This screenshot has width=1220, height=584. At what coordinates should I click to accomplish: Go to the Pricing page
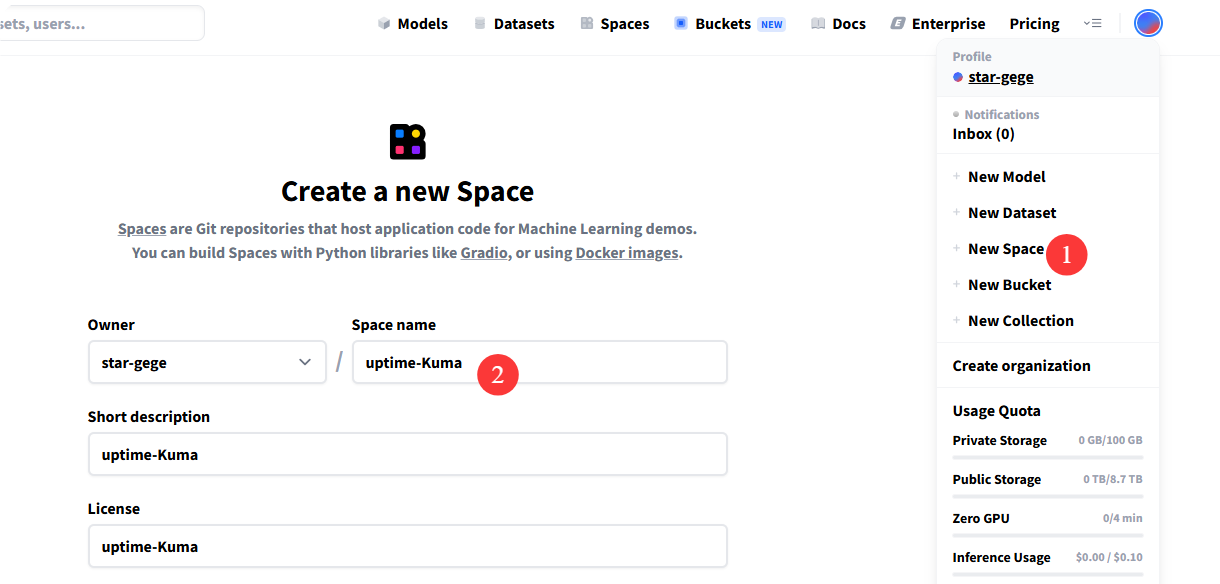click(1034, 23)
